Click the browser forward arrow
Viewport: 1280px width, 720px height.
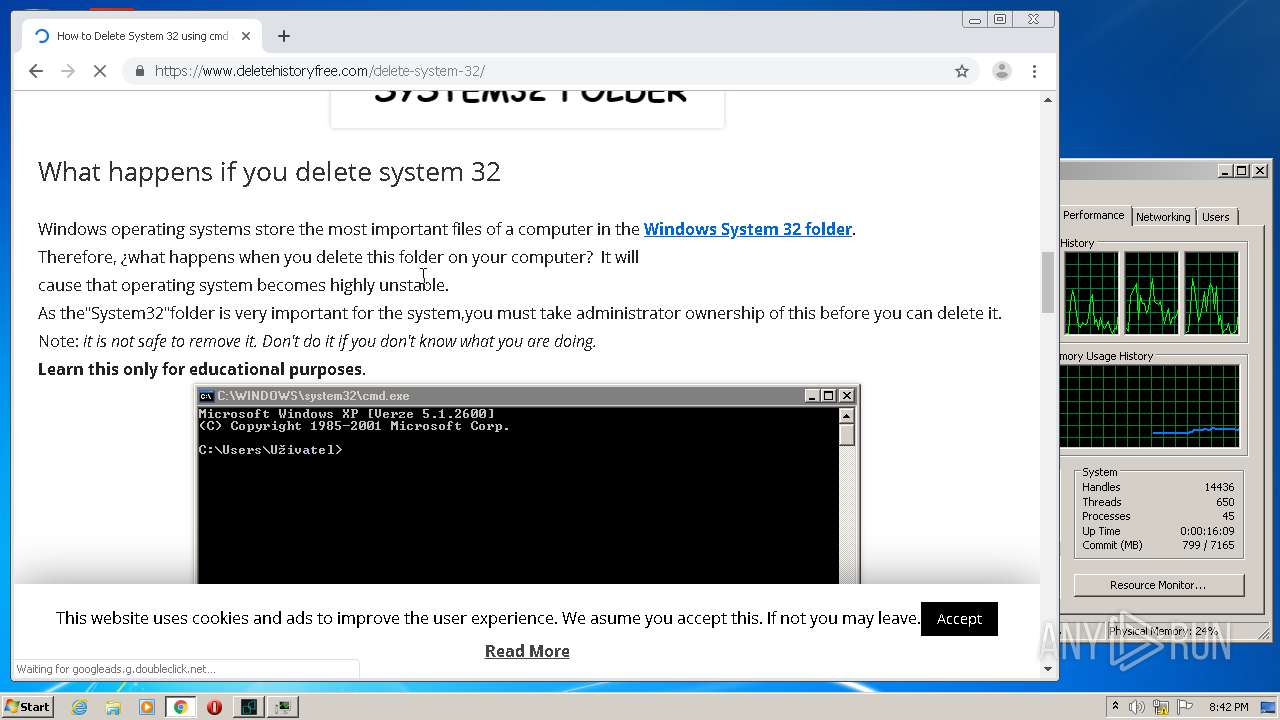68,71
